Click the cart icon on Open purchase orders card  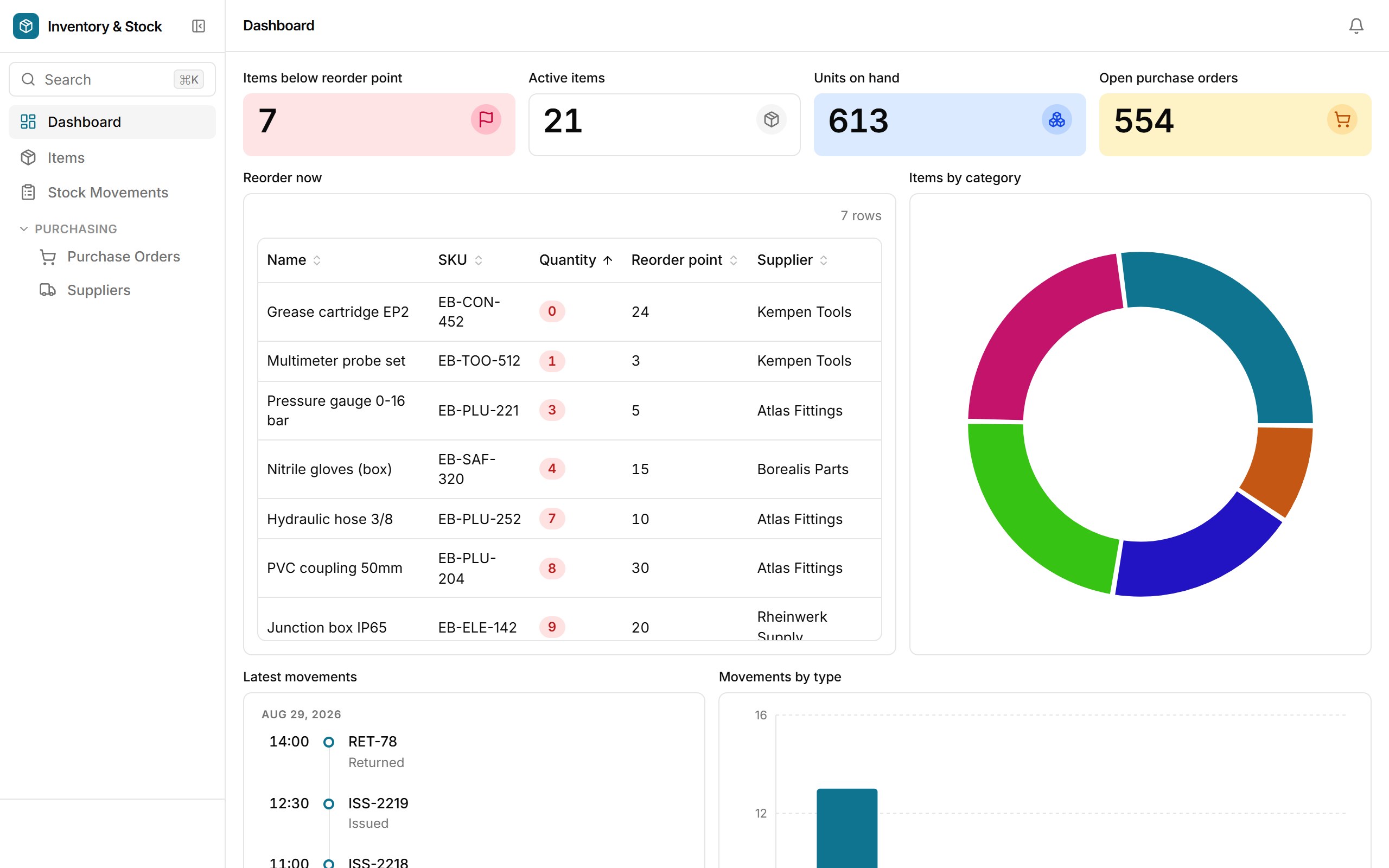click(x=1342, y=119)
